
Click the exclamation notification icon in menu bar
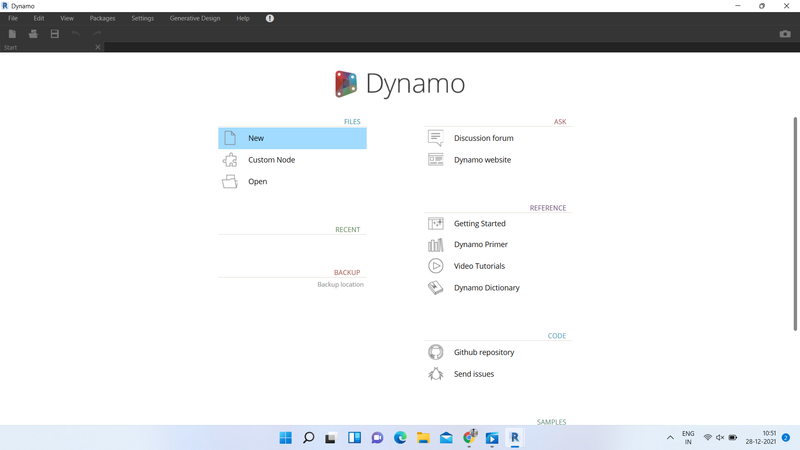click(x=270, y=18)
